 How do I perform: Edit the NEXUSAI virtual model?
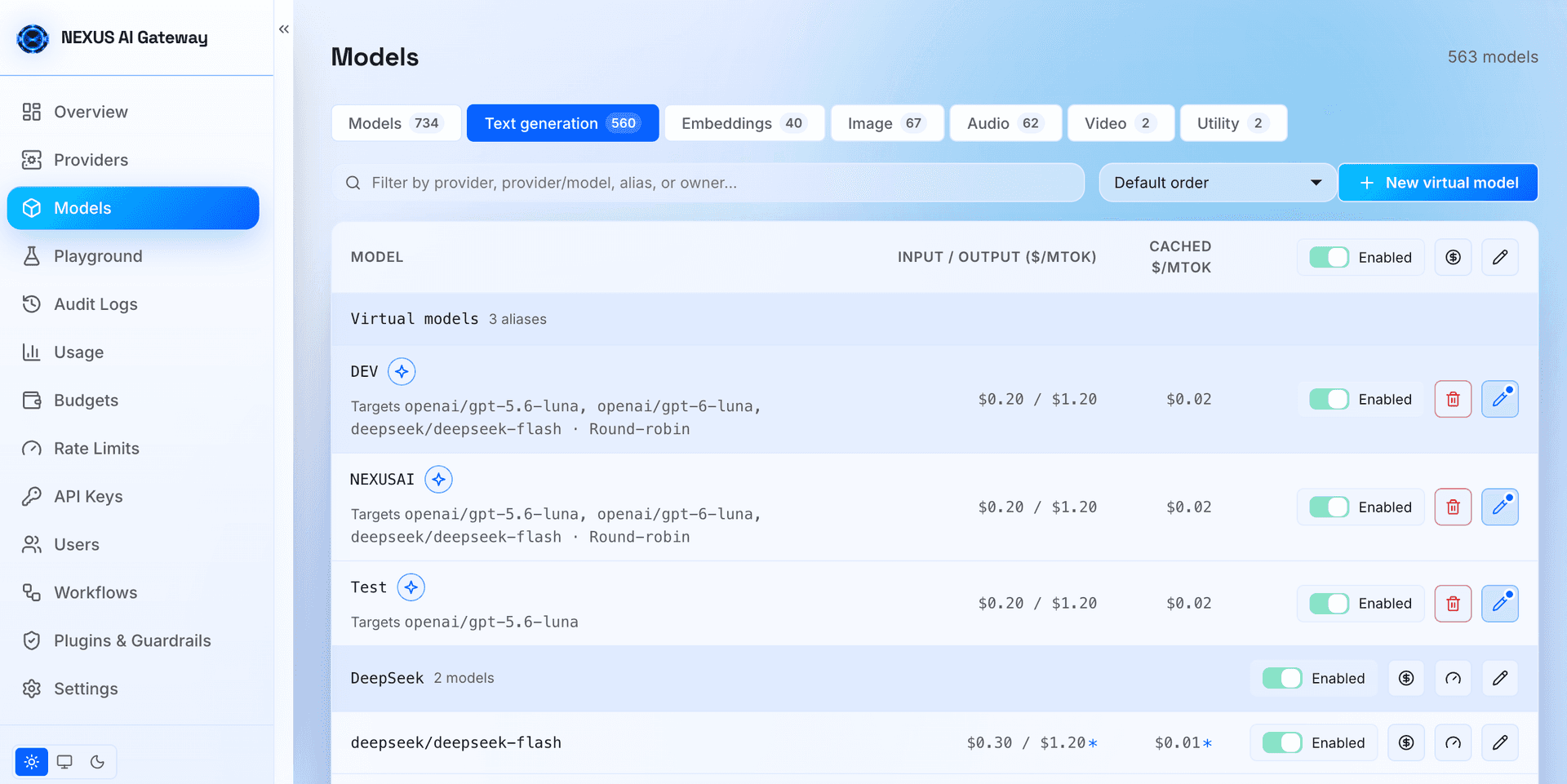1500,507
